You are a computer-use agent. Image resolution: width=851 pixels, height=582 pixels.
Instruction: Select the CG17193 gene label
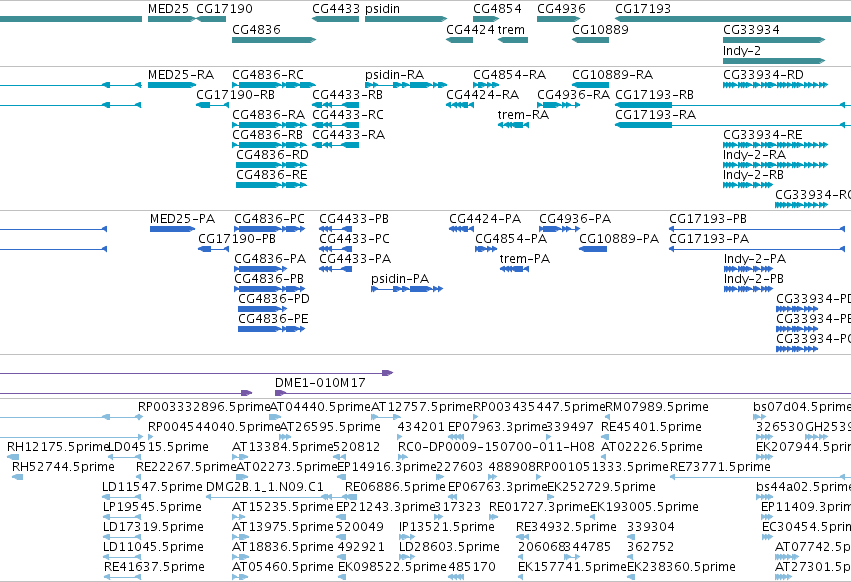tap(643, 9)
